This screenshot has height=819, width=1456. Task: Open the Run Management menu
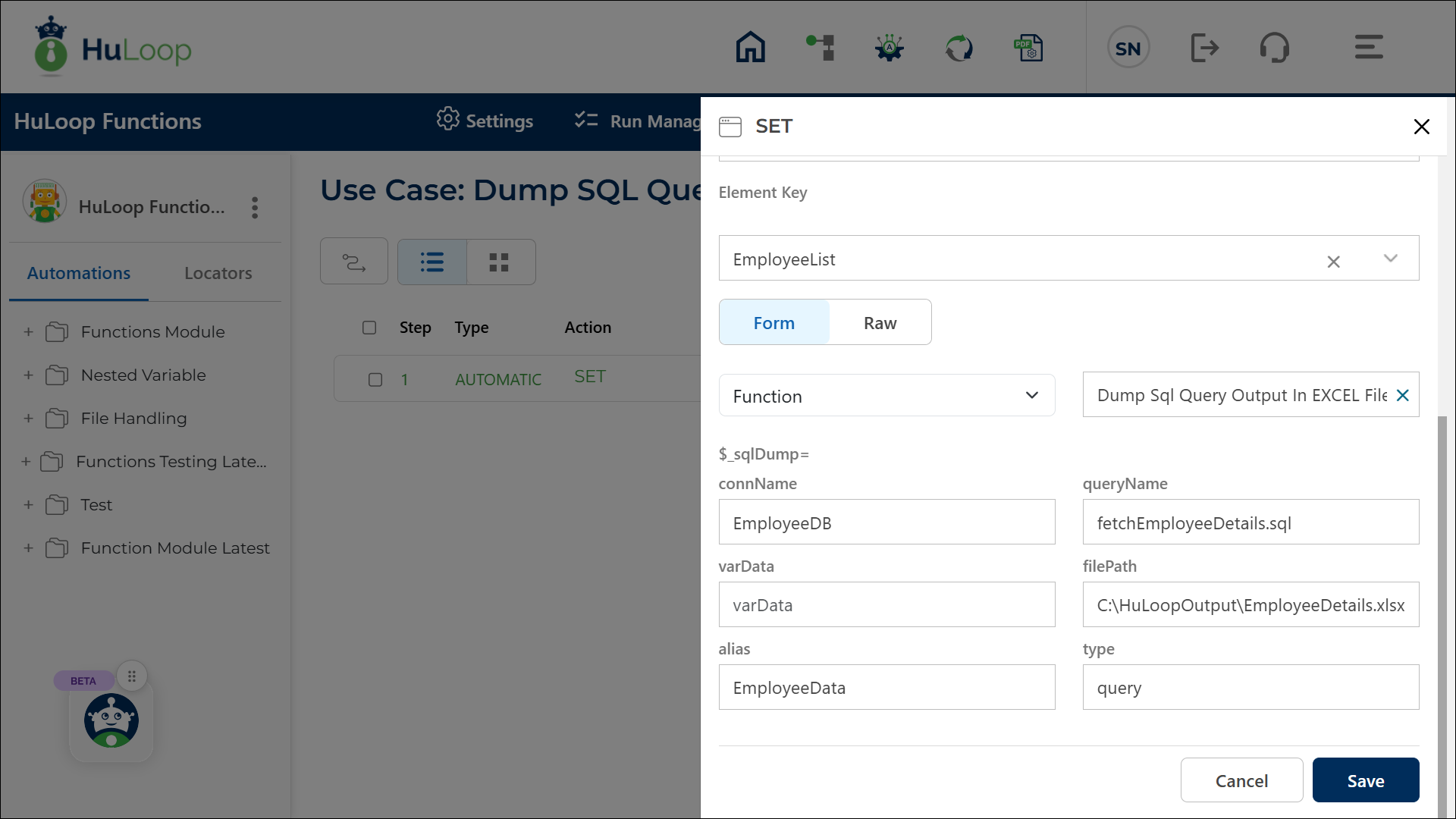click(x=641, y=121)
